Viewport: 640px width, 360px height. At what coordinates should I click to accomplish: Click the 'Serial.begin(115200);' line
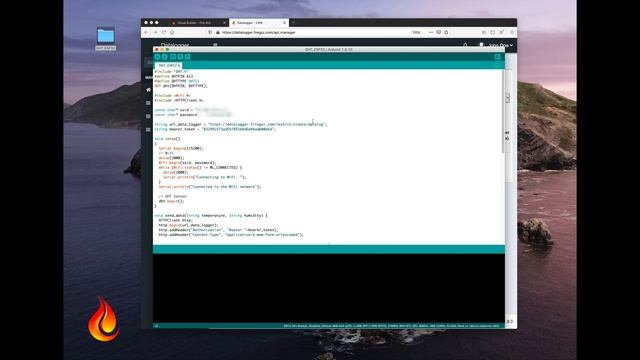181,148
